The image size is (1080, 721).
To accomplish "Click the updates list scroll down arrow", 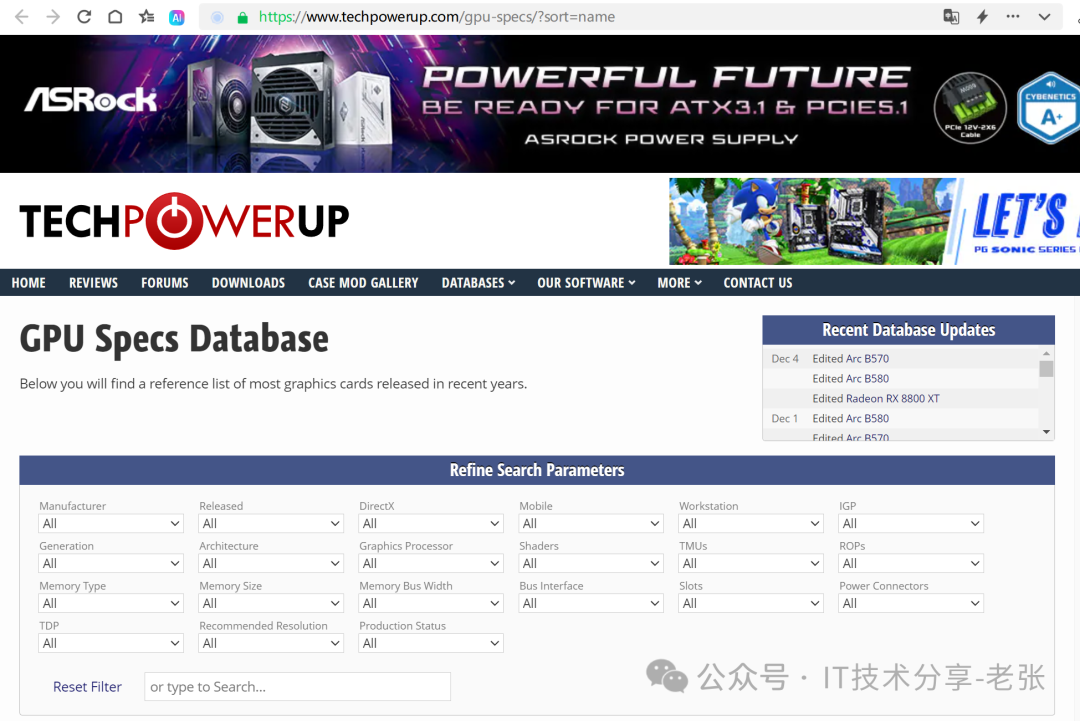I will tap(1046, 432).
